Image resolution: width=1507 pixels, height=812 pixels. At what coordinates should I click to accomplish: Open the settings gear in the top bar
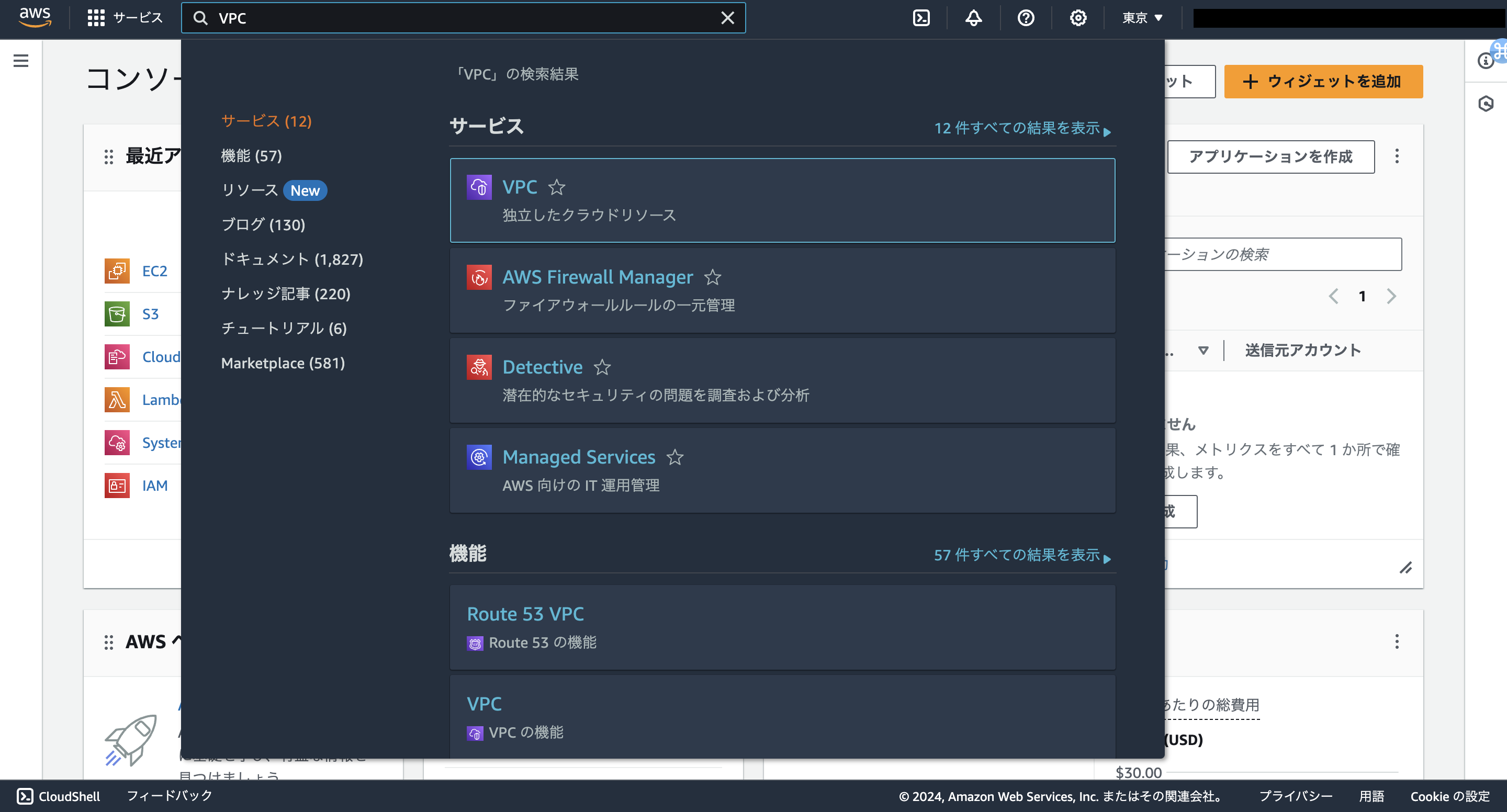pos(1078,18)
